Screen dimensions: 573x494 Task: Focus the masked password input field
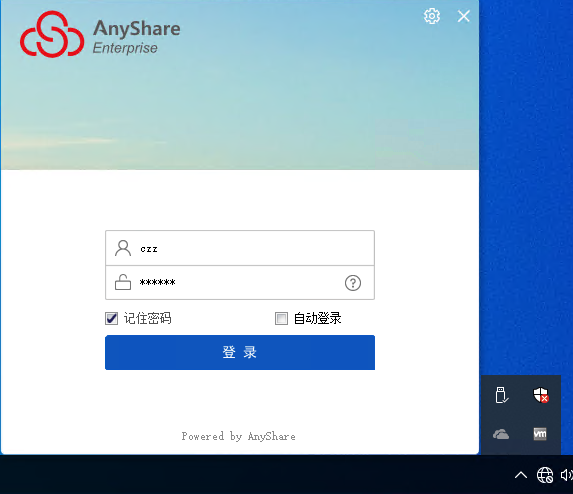(240, 282)
